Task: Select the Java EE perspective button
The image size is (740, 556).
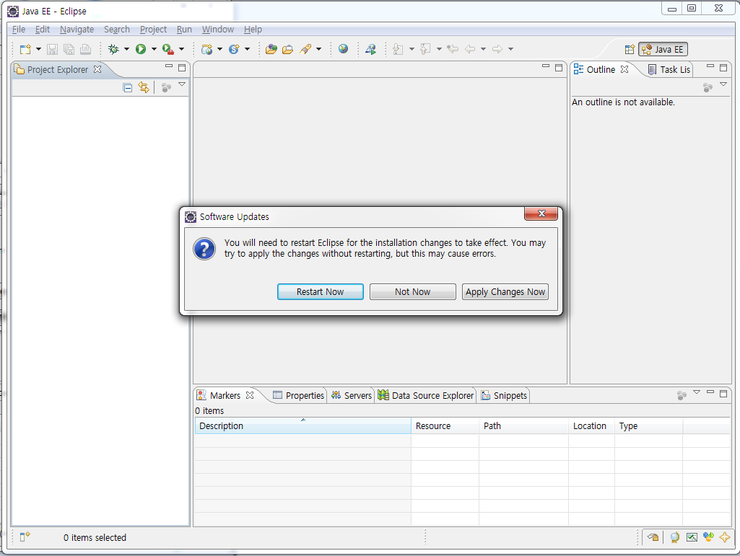Action: [663, 49]
